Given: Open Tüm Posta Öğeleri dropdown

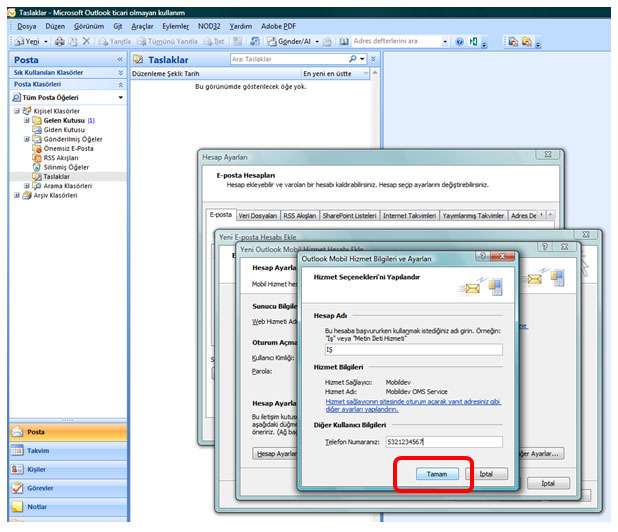Looking at the screenshot, I should [x=121, y=97].
